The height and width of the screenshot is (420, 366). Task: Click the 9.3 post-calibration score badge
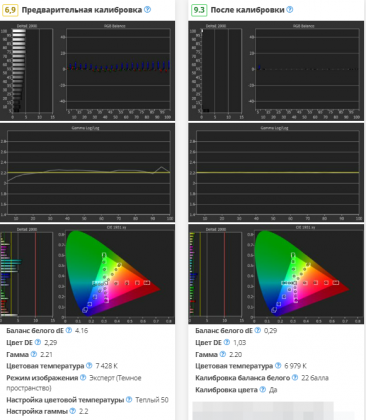pyautogui.click(x=199, y=10)
